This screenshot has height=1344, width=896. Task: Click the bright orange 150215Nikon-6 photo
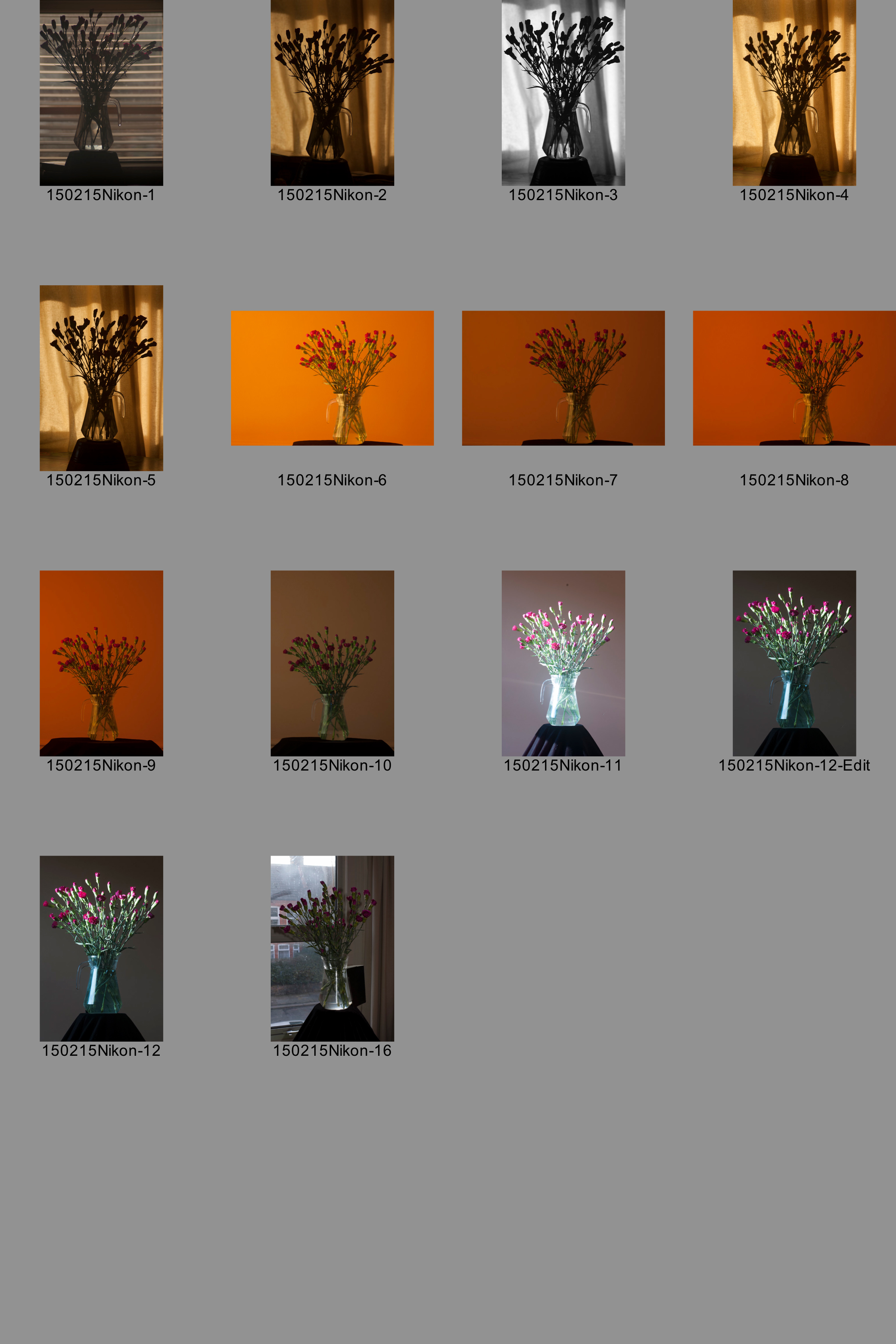332,378
